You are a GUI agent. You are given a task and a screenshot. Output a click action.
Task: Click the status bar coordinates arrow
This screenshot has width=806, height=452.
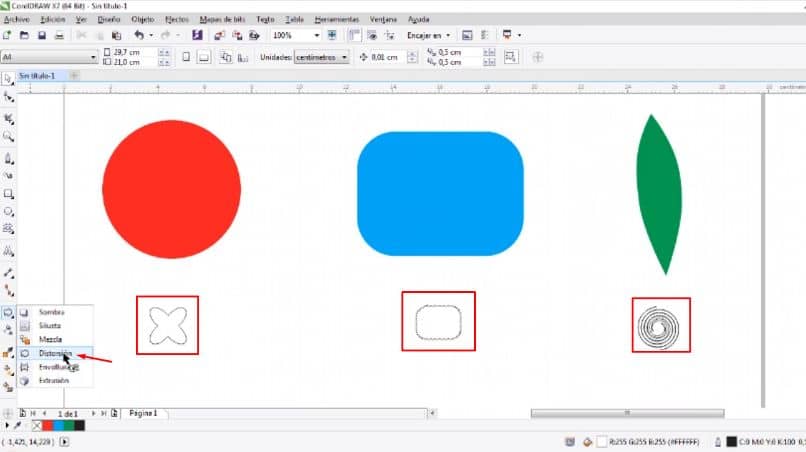click(64, 442)
